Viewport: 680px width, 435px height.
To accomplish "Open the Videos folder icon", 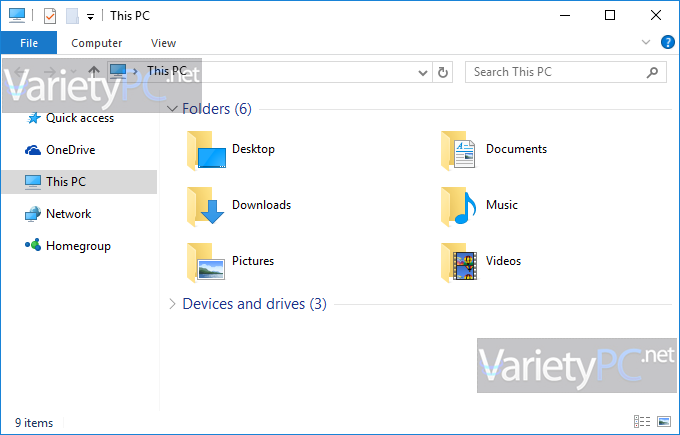I will click(x=459, y=262).
